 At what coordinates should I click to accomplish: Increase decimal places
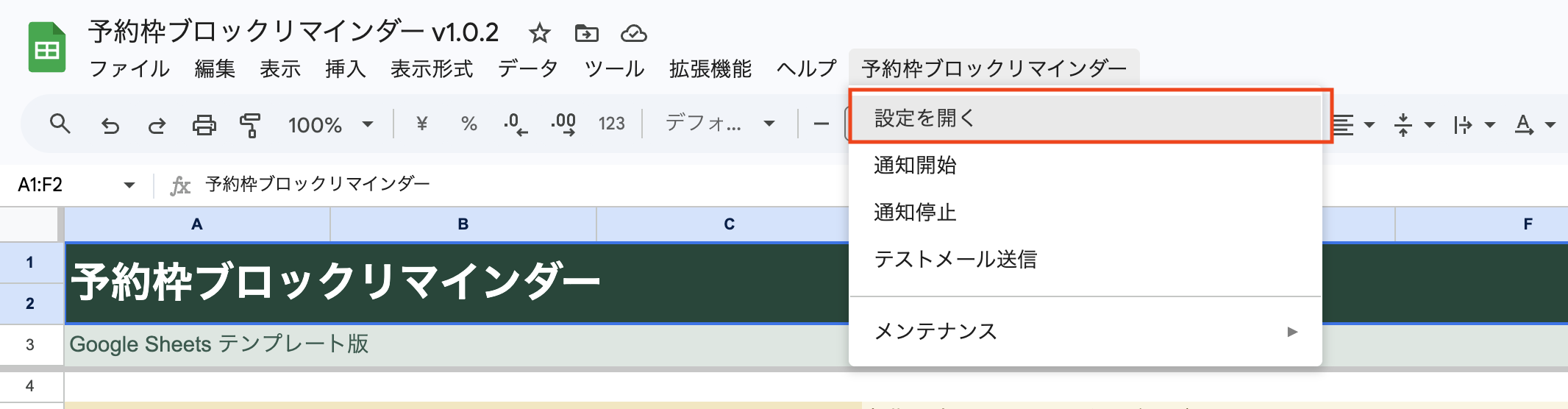[x=563, y=124]
